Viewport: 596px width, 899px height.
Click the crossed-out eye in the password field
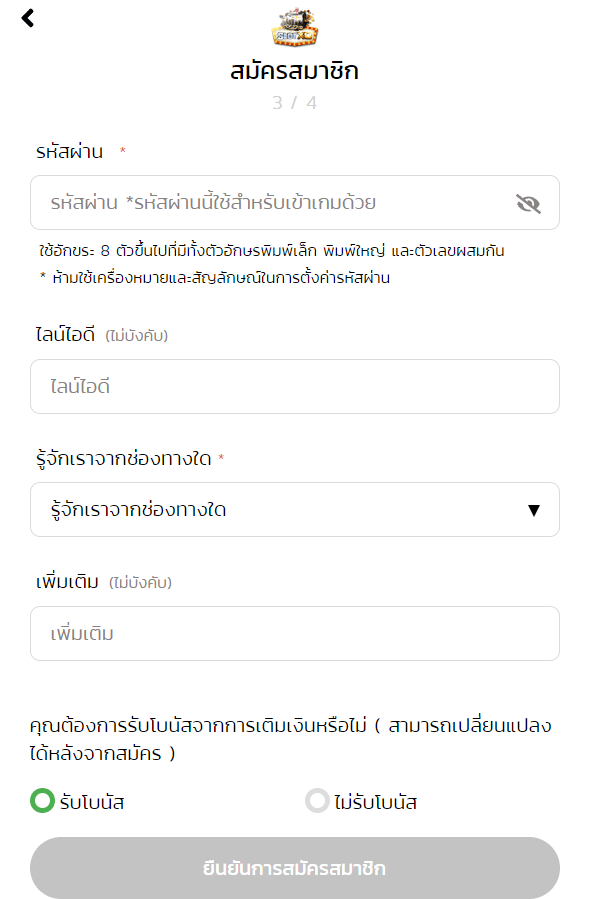pos(527,202)
